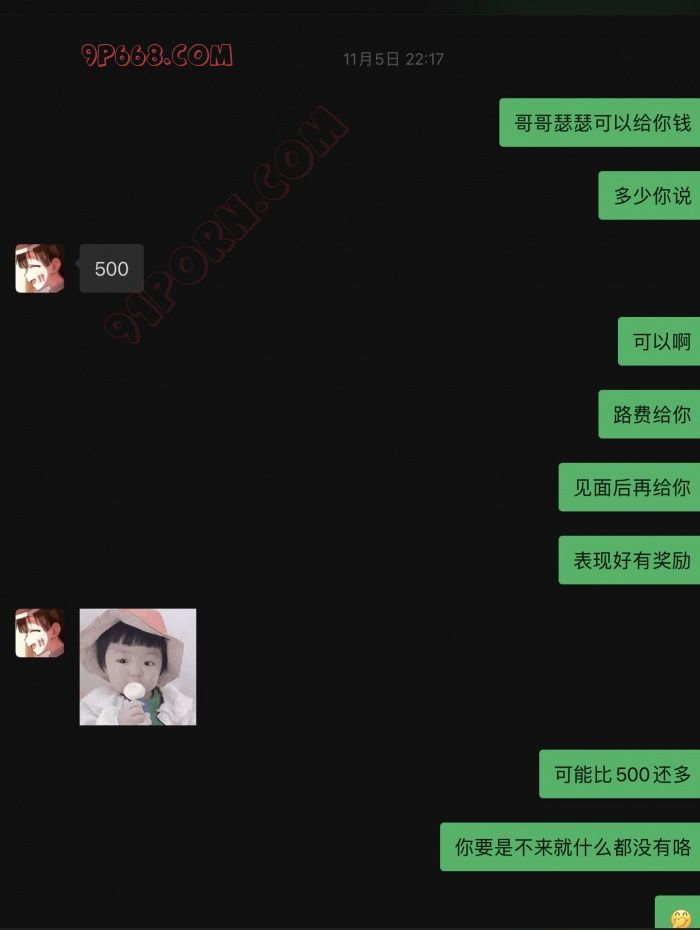
Task: Click the digits 500 inside the 可能比 bubble
Action: (x=632, y=775)
